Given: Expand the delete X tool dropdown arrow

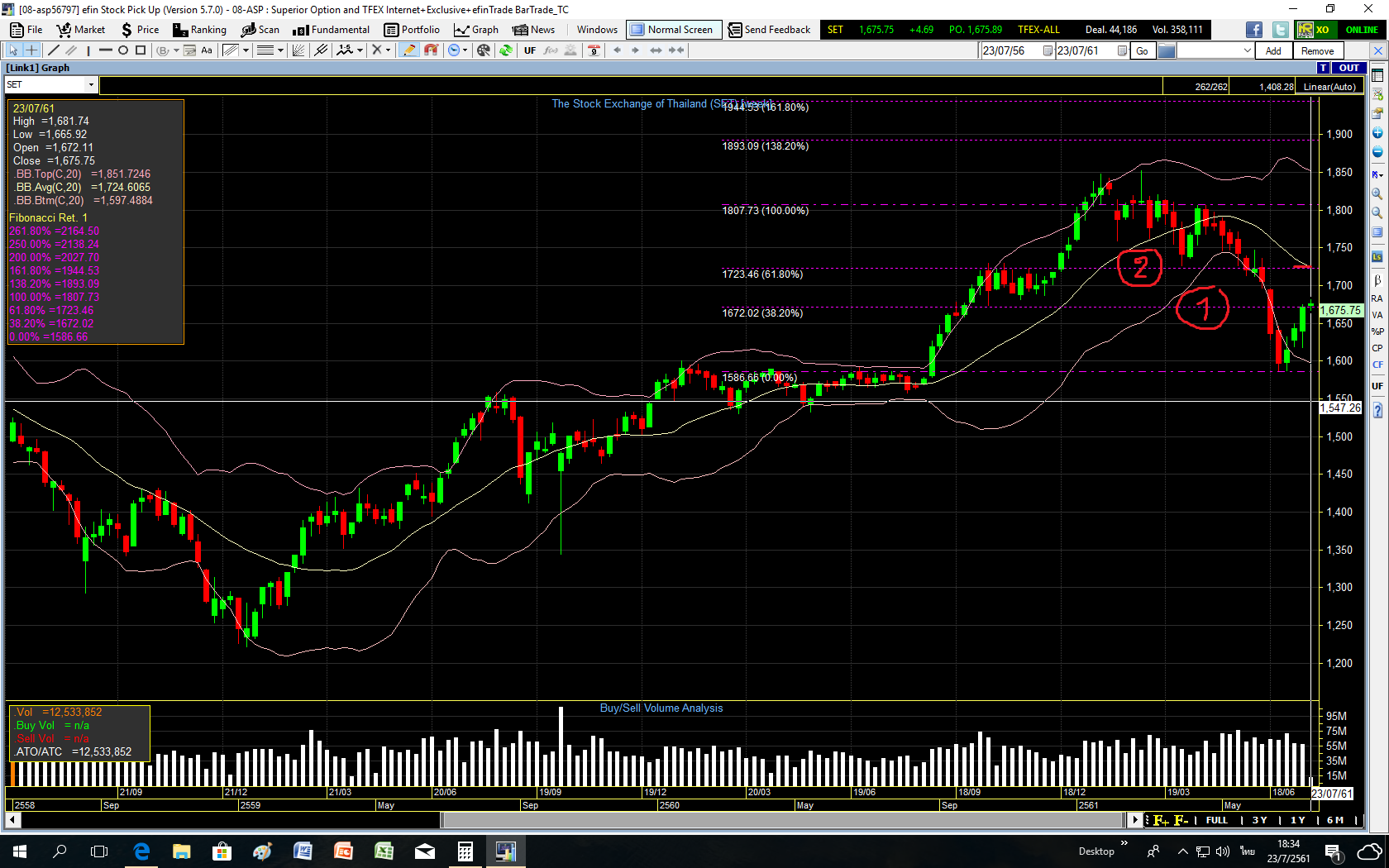Looking at the screenshot, I should tap(388, 50).
